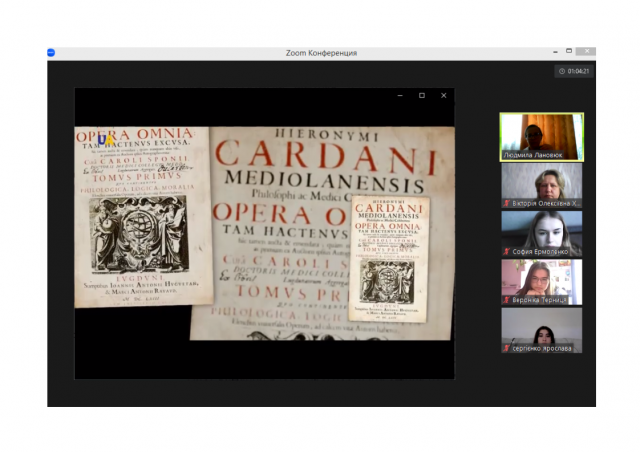Maximize the shared presentation window
The image size is (640, 452).
(422, 96)
